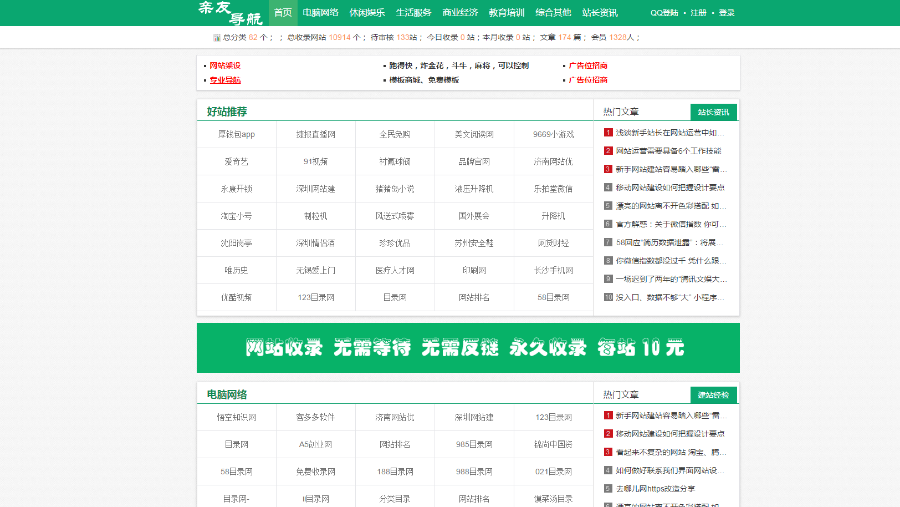Open the 教育培训 navigation menu item
Screen dimensions: 900x507
[507, 13]
